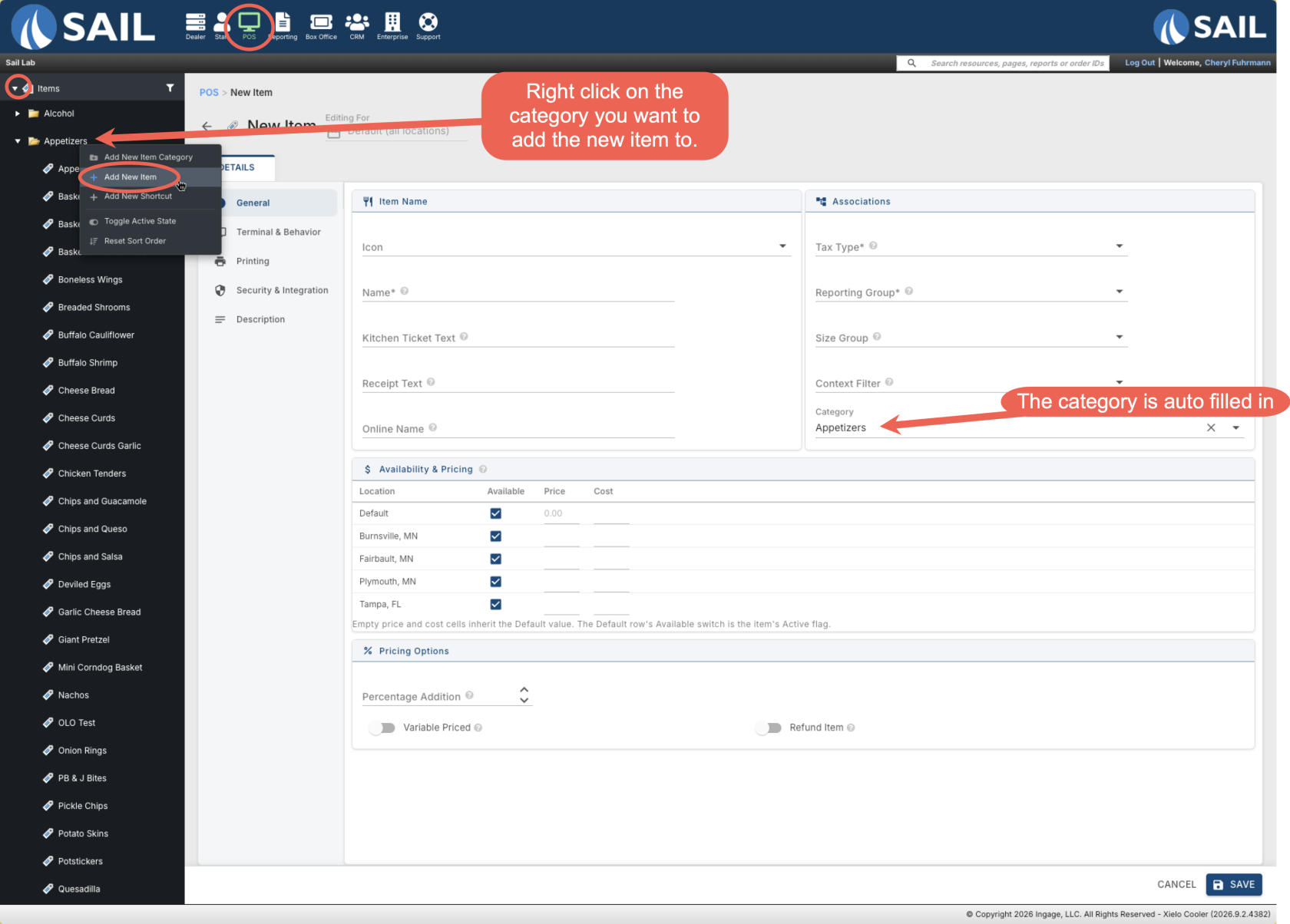This screenshot has width=1290, height=924.
Task: Adjust Percentage Addition stepper arrows
Action: pyautogui.click(x=524, y=695)
